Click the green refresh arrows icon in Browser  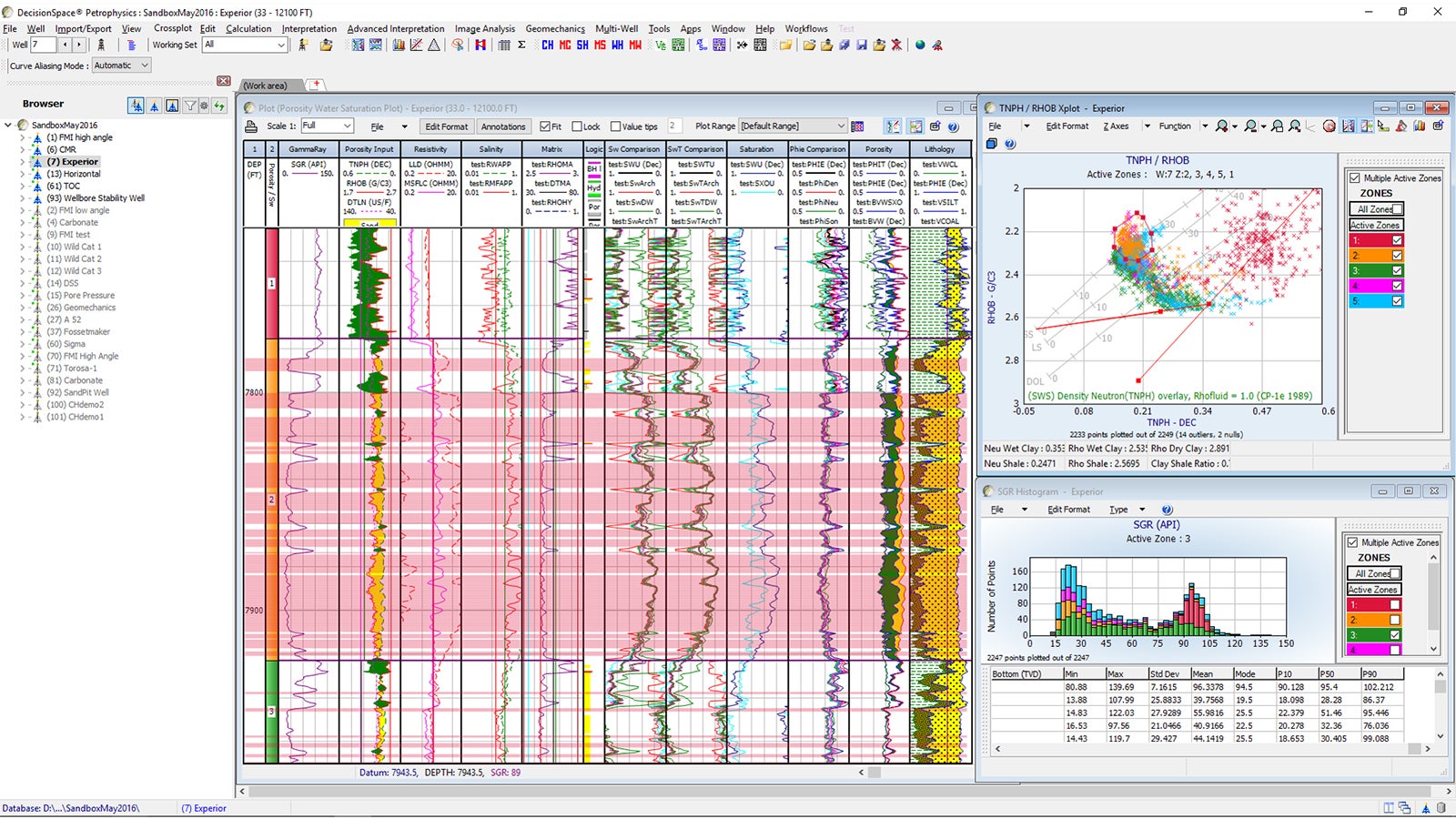[219, 106]
